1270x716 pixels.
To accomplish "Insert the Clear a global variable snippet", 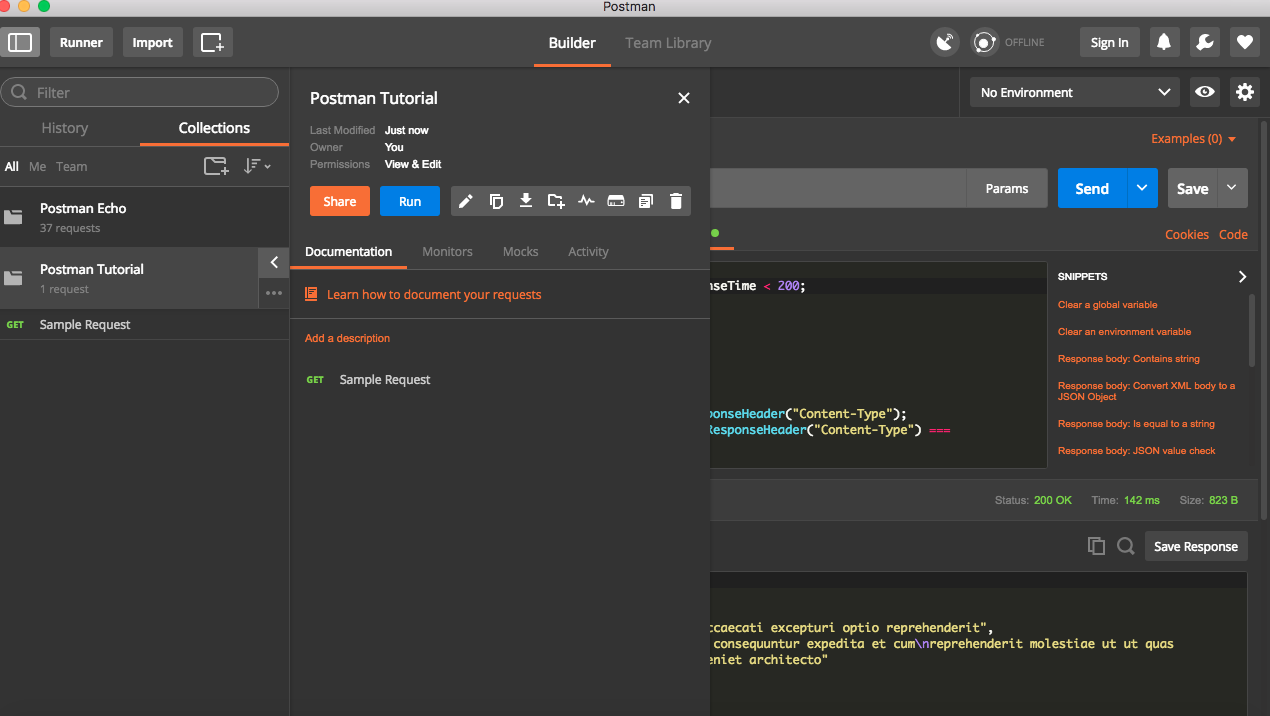I will [x=1107, y=304].
